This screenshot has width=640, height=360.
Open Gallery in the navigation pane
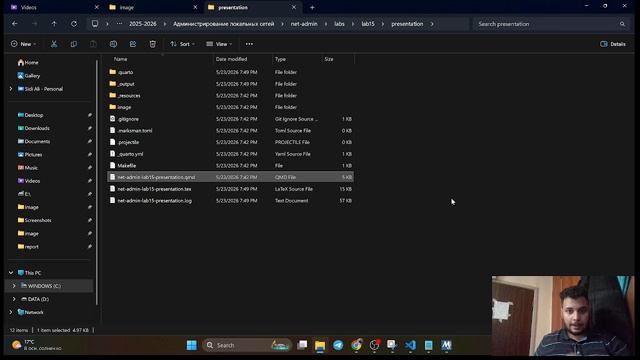(29, 76)
